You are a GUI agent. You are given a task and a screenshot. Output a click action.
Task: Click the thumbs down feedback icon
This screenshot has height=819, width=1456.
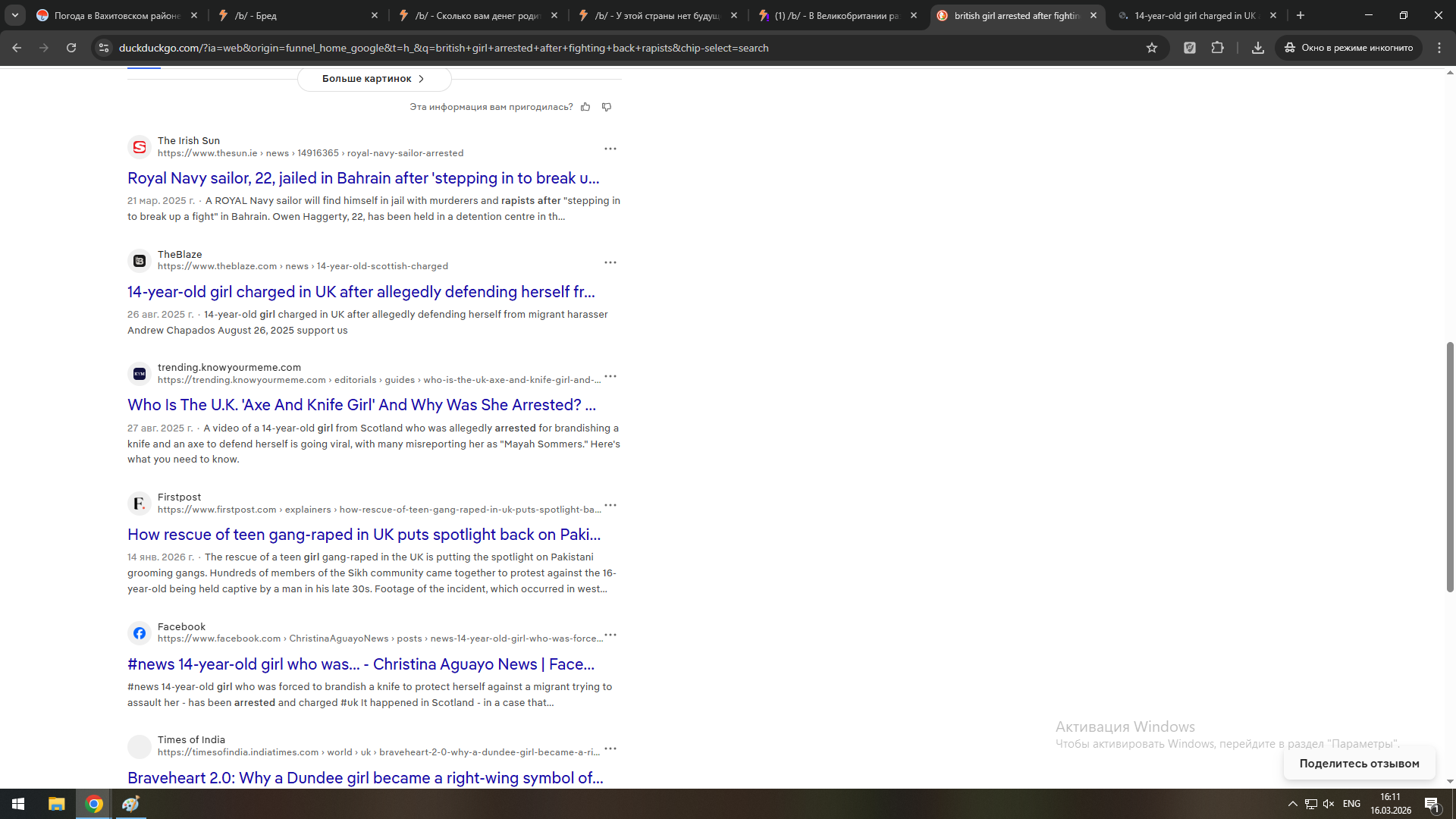click(x=607, y=107)
